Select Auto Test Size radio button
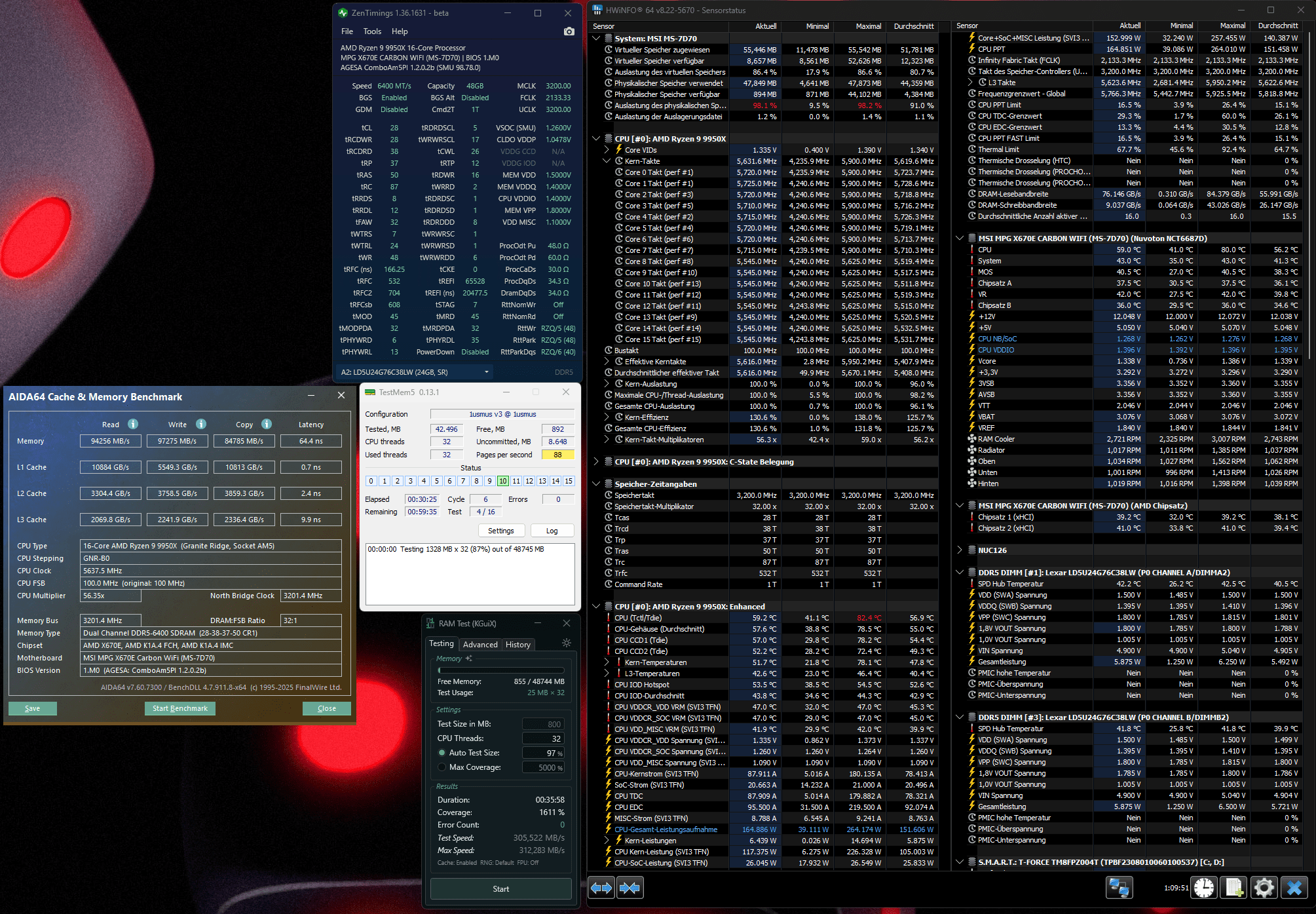Viewport: 1316px width, 914px height. click(x=442, y=753)
